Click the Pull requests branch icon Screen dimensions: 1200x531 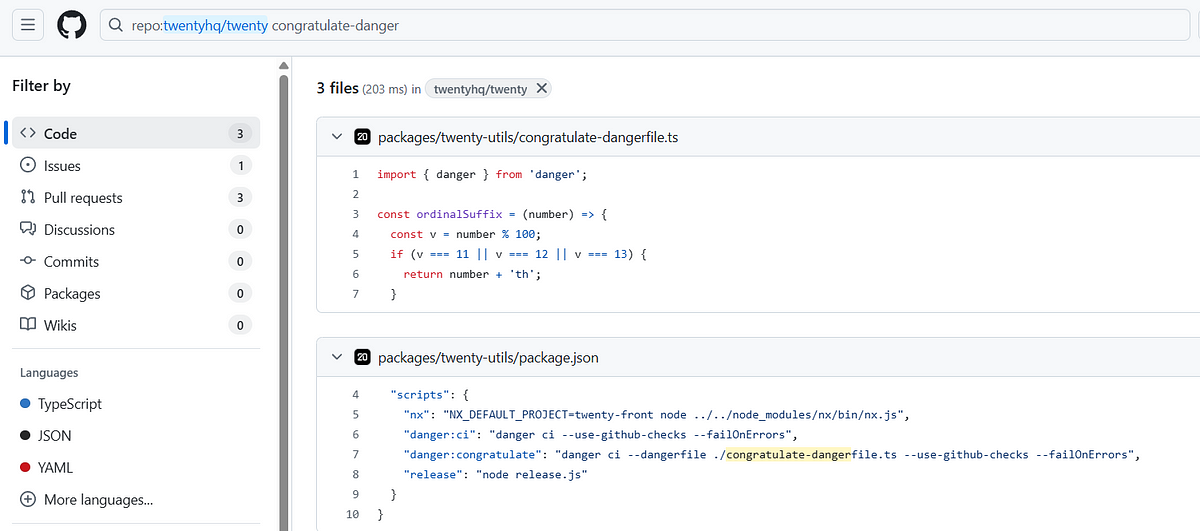pos(28,197)
